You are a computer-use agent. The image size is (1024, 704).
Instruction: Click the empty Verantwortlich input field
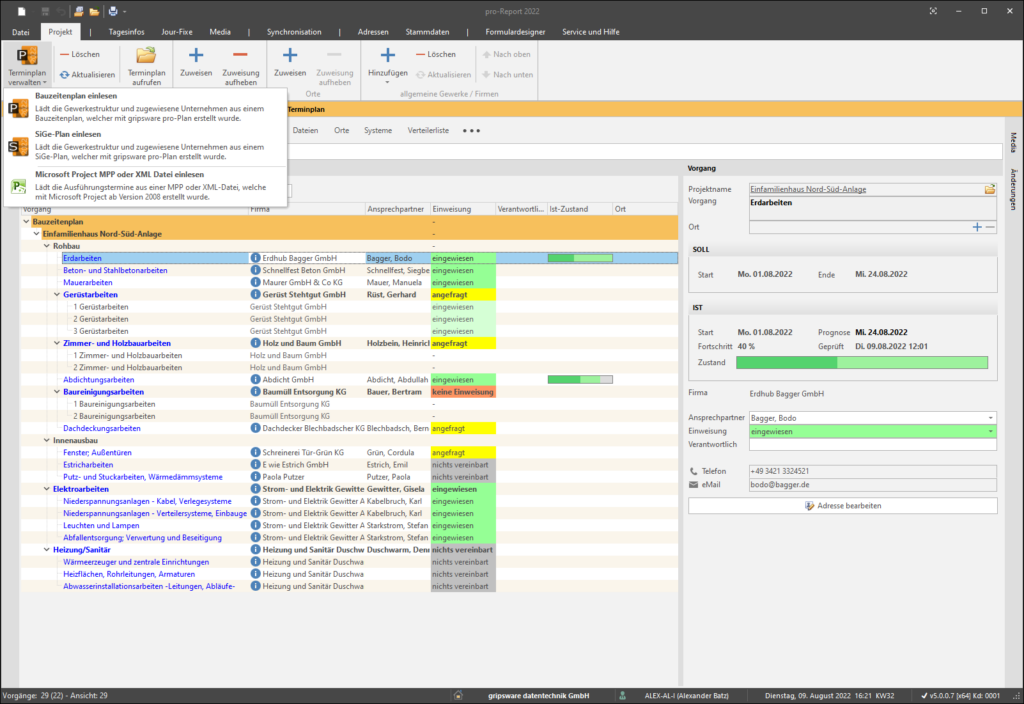pyautogui.click(x=871, y=445)
